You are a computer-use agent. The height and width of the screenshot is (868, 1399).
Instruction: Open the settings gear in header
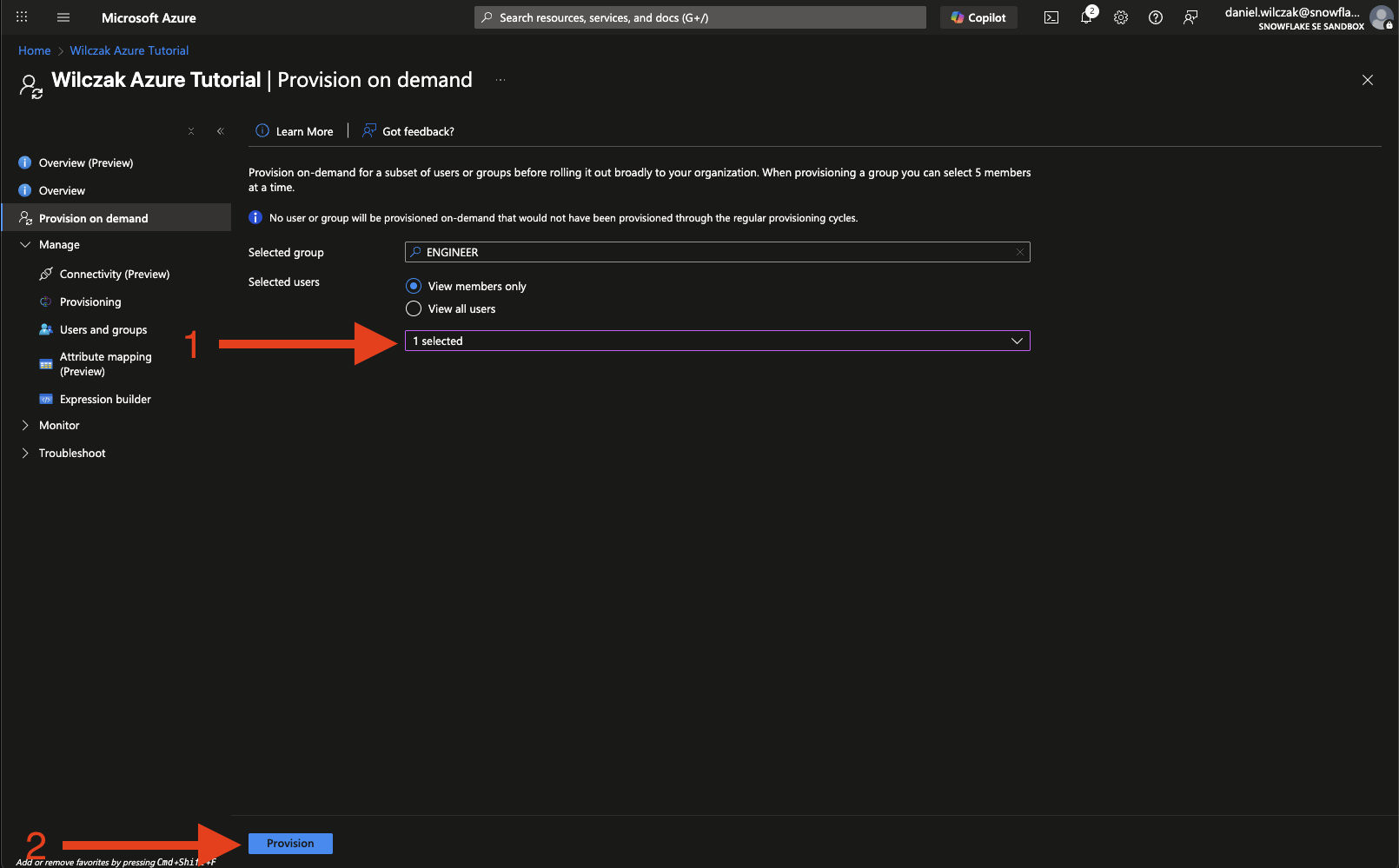click(1121, 17)
